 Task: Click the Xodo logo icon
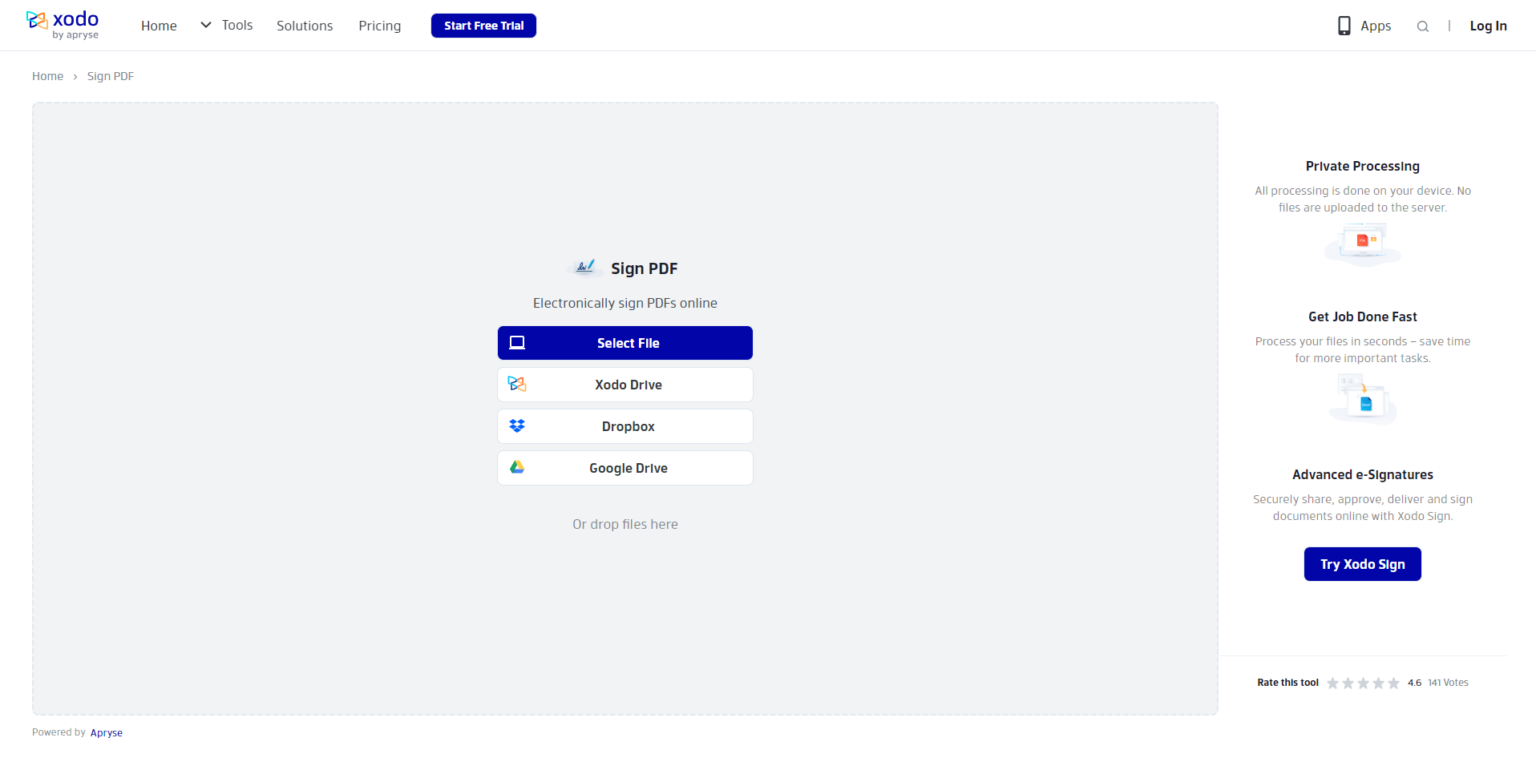[x=36, y=19]
